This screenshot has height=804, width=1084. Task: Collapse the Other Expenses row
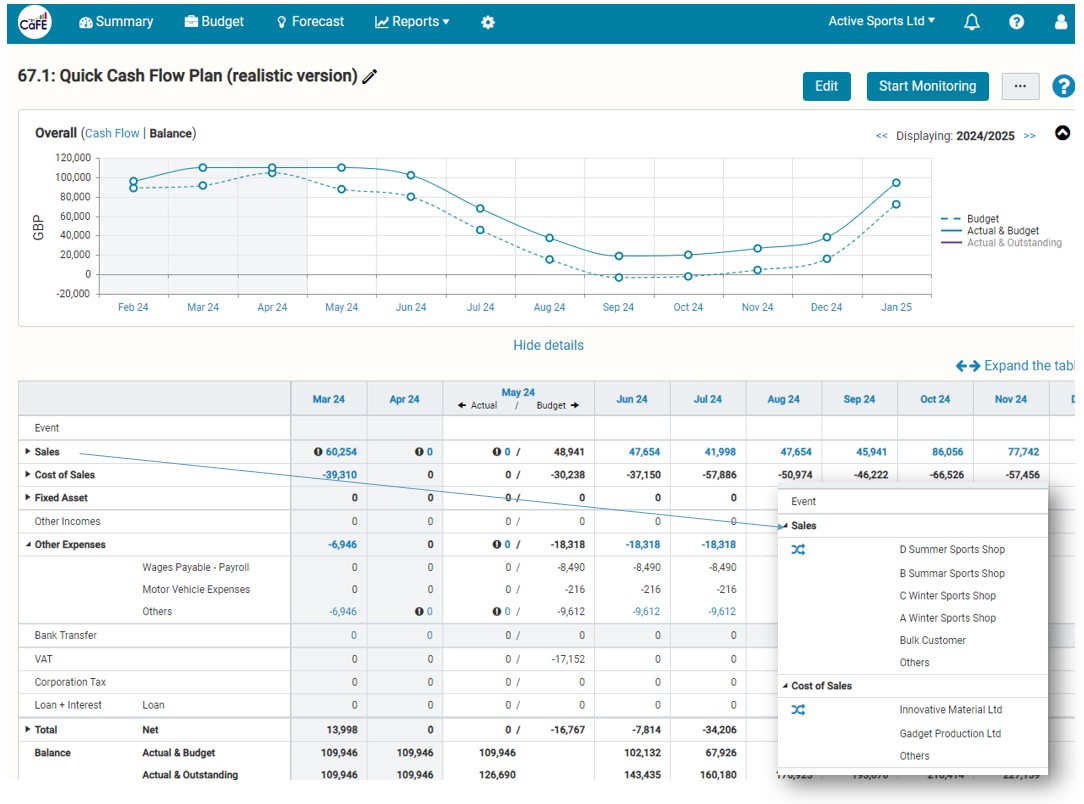pos(28,545)
